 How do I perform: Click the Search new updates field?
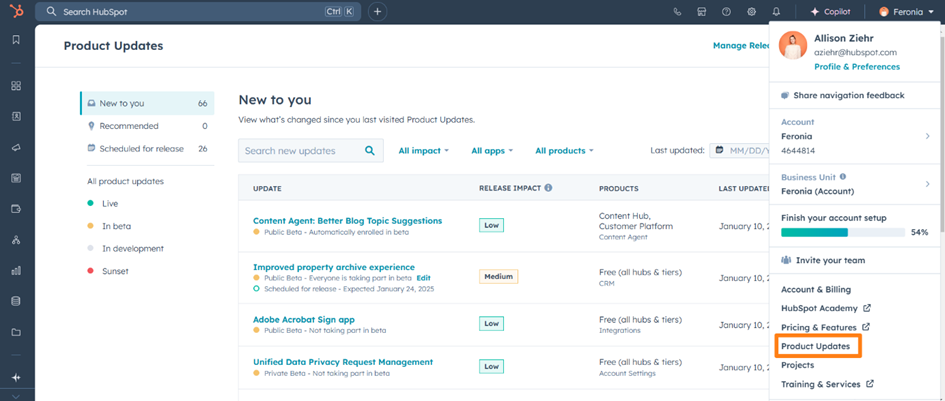310,151
